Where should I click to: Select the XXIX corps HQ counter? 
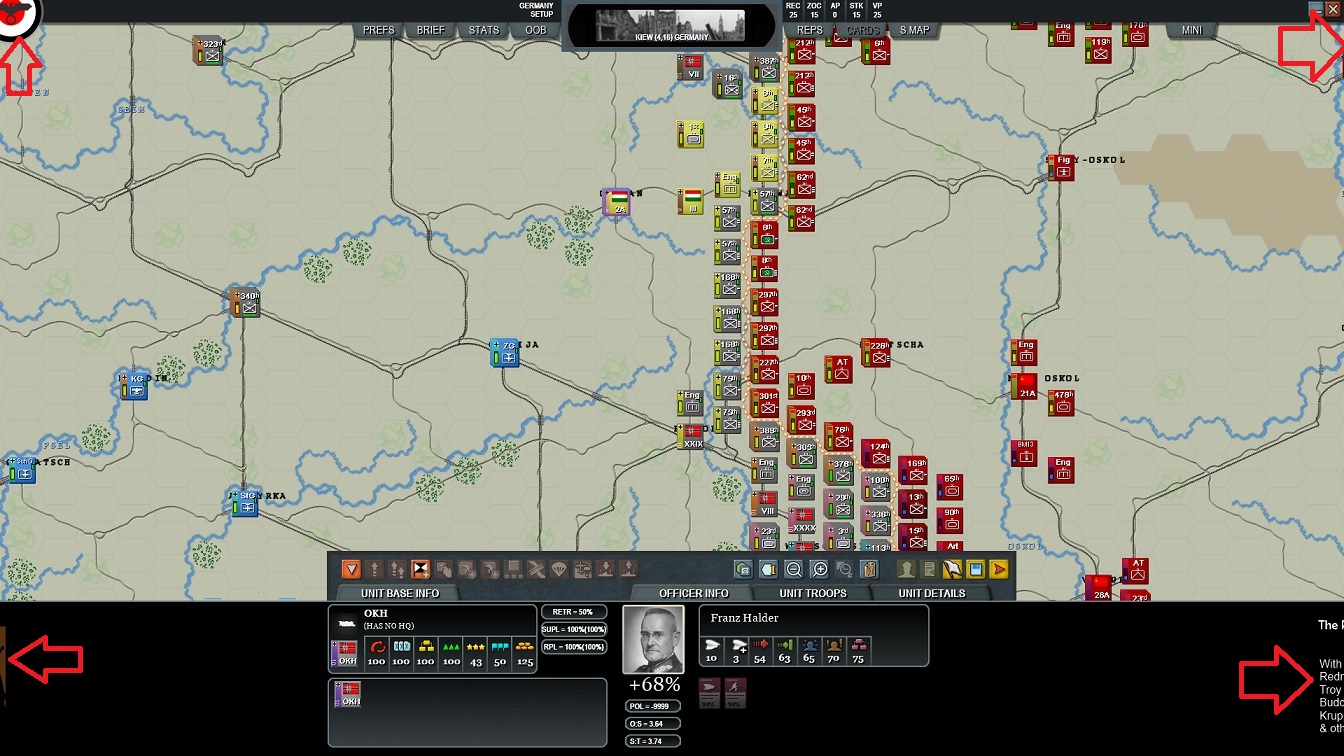pyautogui.click(x=691, y=437)
